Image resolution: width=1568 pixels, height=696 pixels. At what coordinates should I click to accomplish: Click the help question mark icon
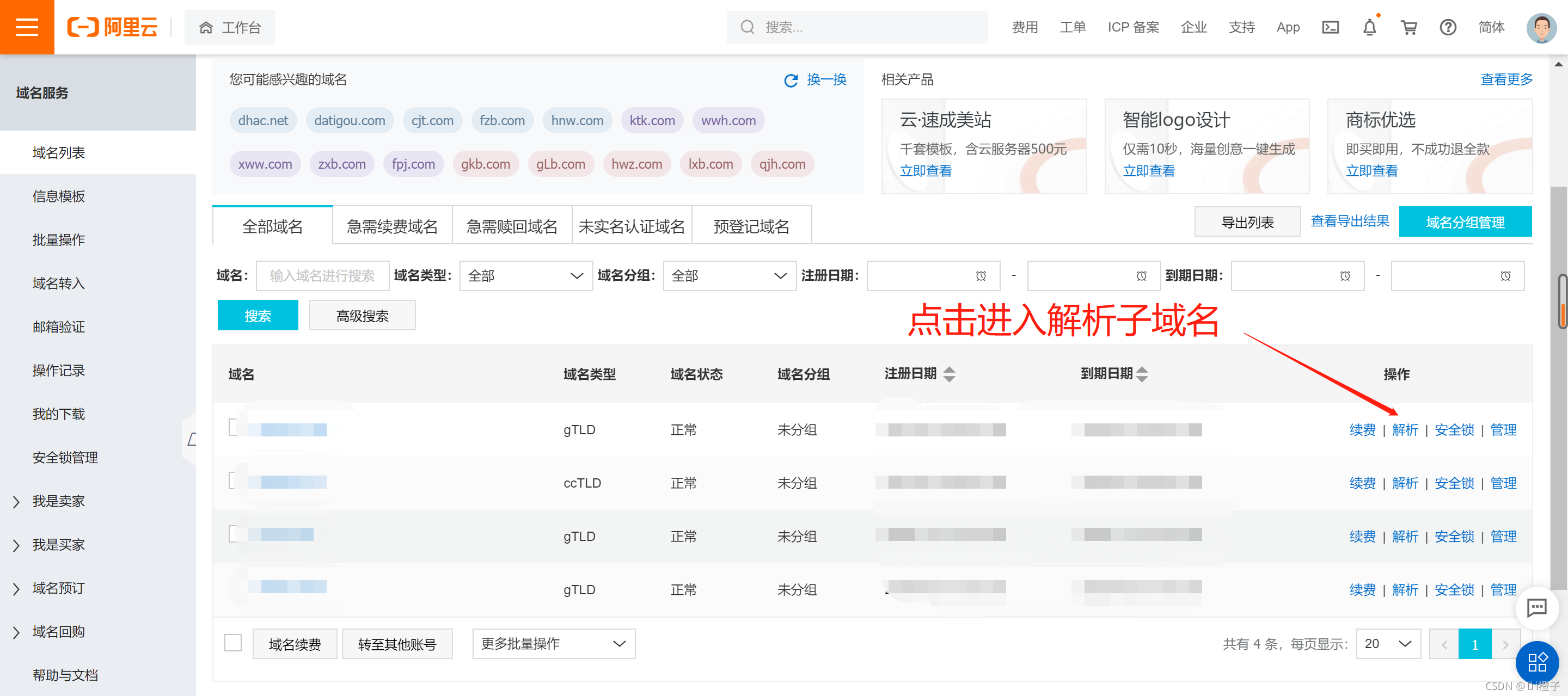(x=1448, y=27)
